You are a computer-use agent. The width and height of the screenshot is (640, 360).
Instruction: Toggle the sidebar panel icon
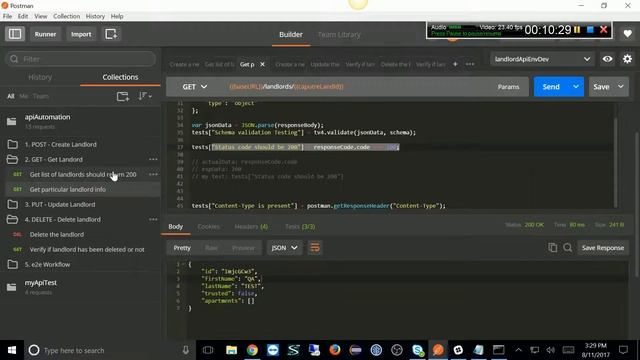click(x=15, y=34)
